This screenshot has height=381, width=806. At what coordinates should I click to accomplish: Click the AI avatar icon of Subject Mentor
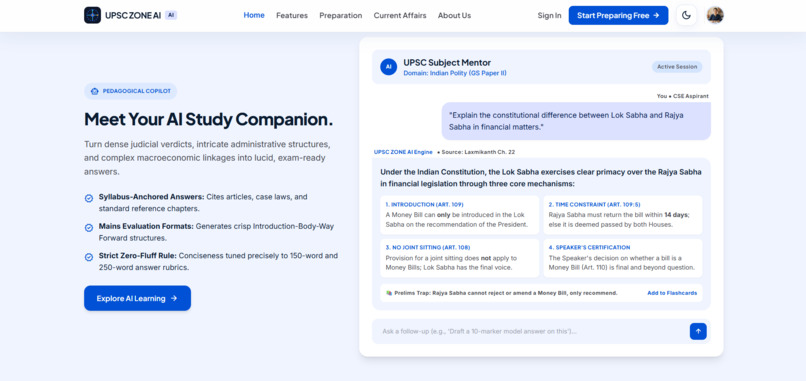389,67
